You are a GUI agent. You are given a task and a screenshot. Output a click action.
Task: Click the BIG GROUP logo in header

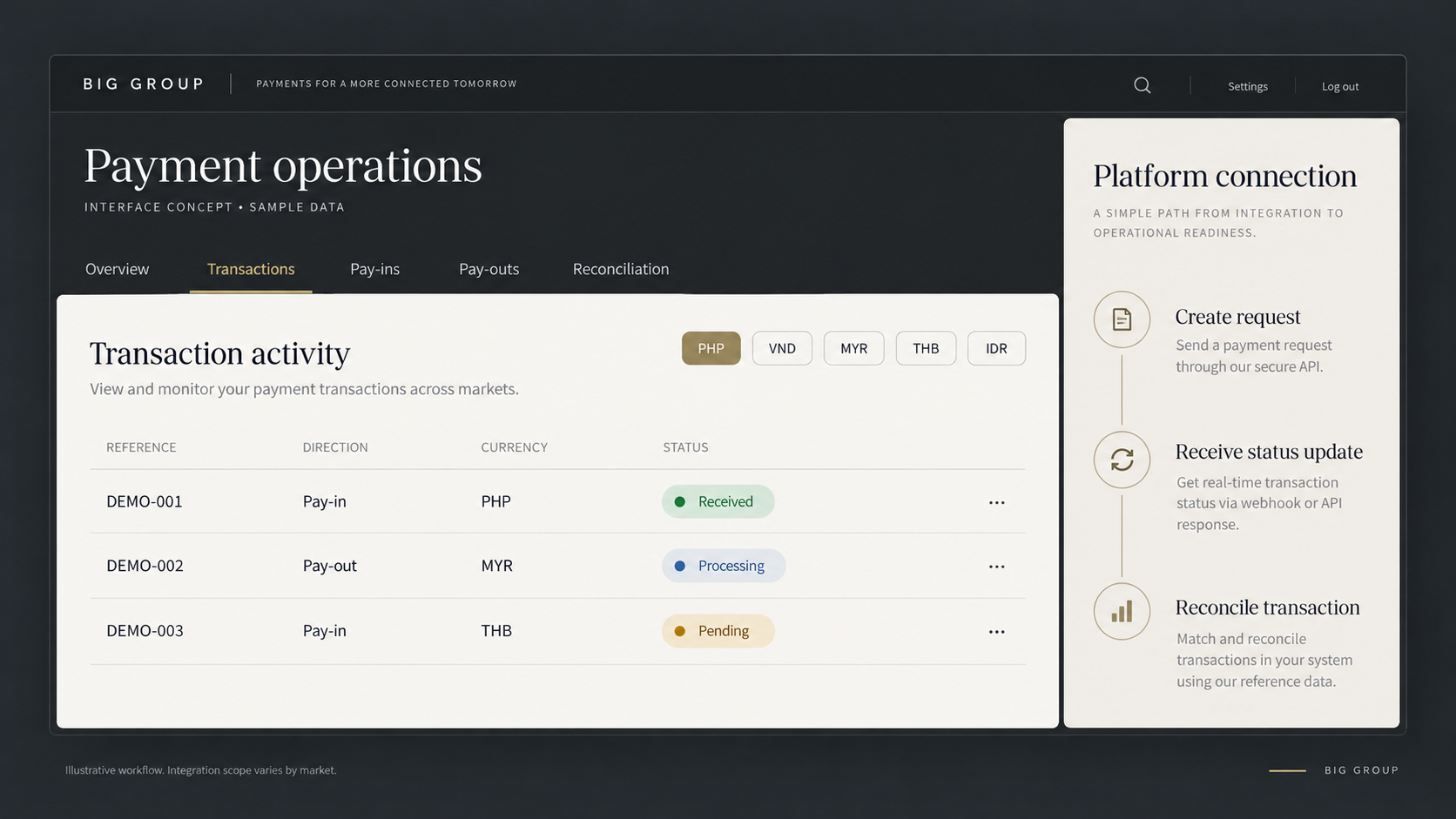pos(144,84)
